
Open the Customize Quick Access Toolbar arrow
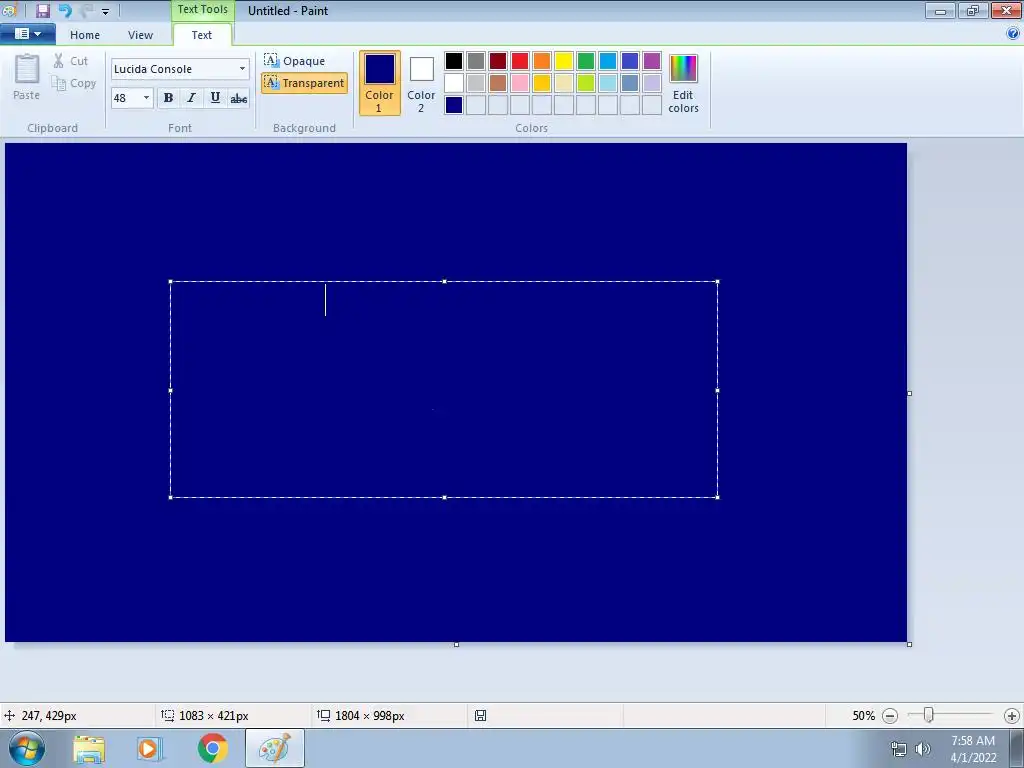(x=105, y=11)
